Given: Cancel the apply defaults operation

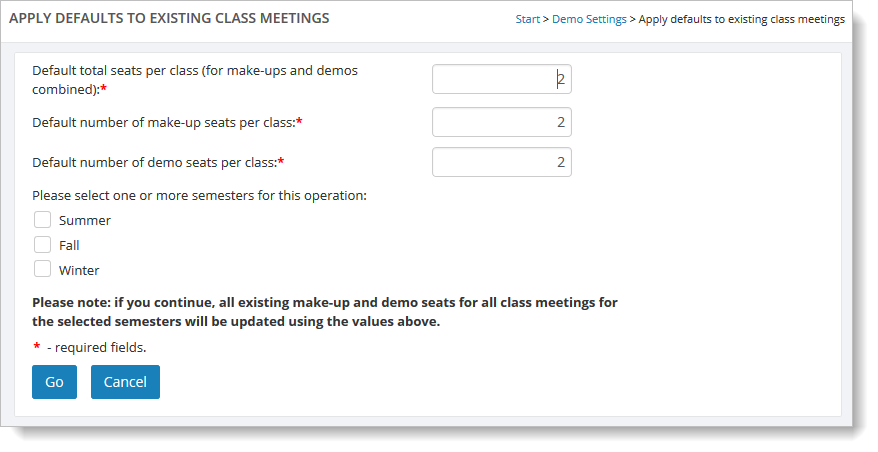Looking at the screenshot, I should 125,382.
